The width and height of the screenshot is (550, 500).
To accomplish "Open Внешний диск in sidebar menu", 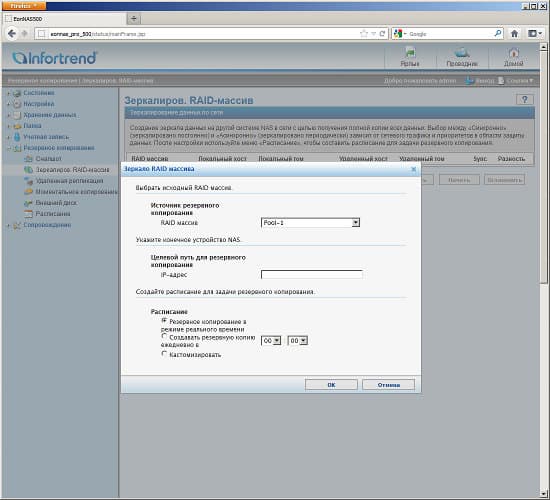I will 56,203.
